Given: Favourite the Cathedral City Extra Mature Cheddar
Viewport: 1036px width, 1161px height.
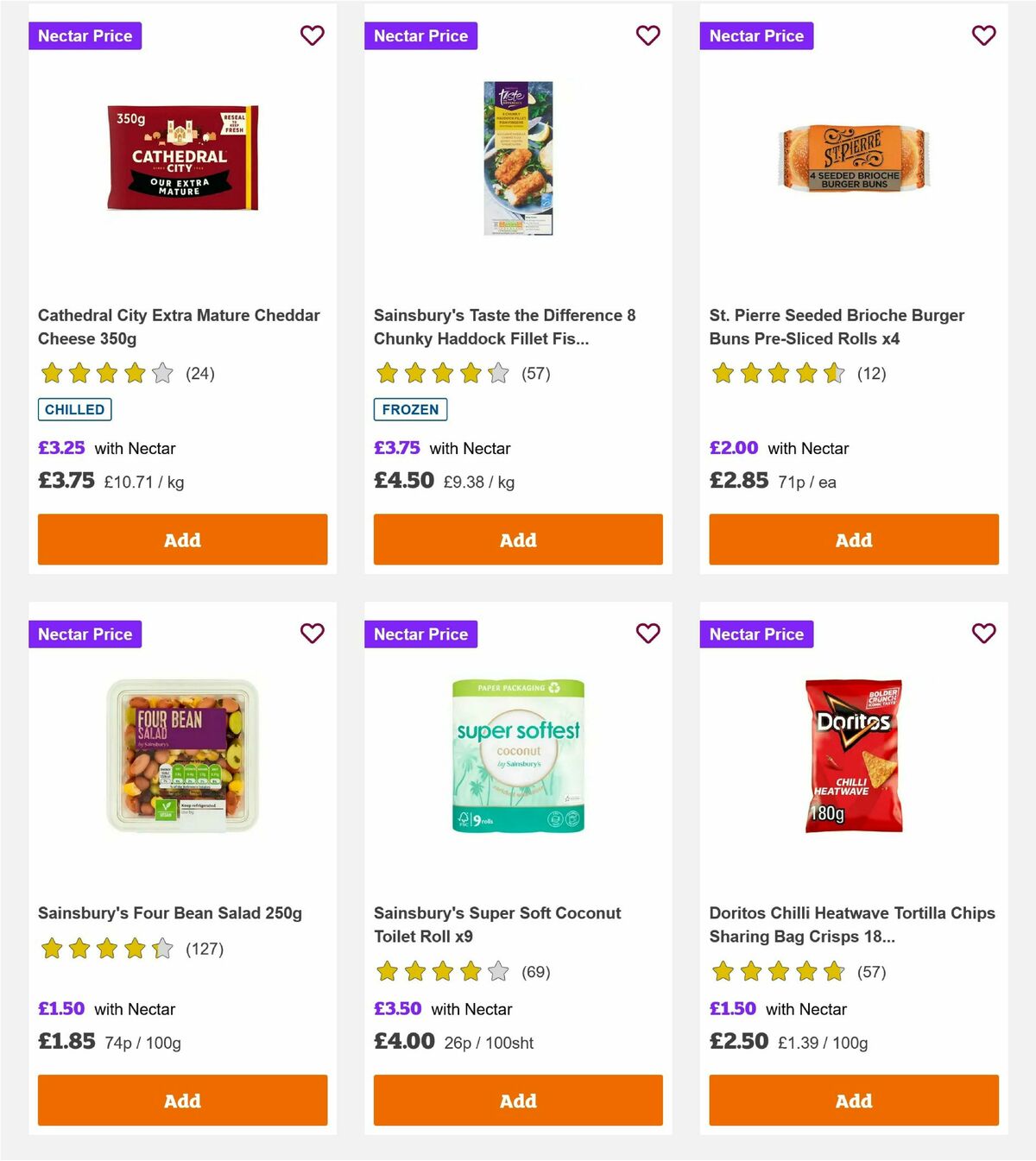Looking at the screenshot, I should pos(313,35).
